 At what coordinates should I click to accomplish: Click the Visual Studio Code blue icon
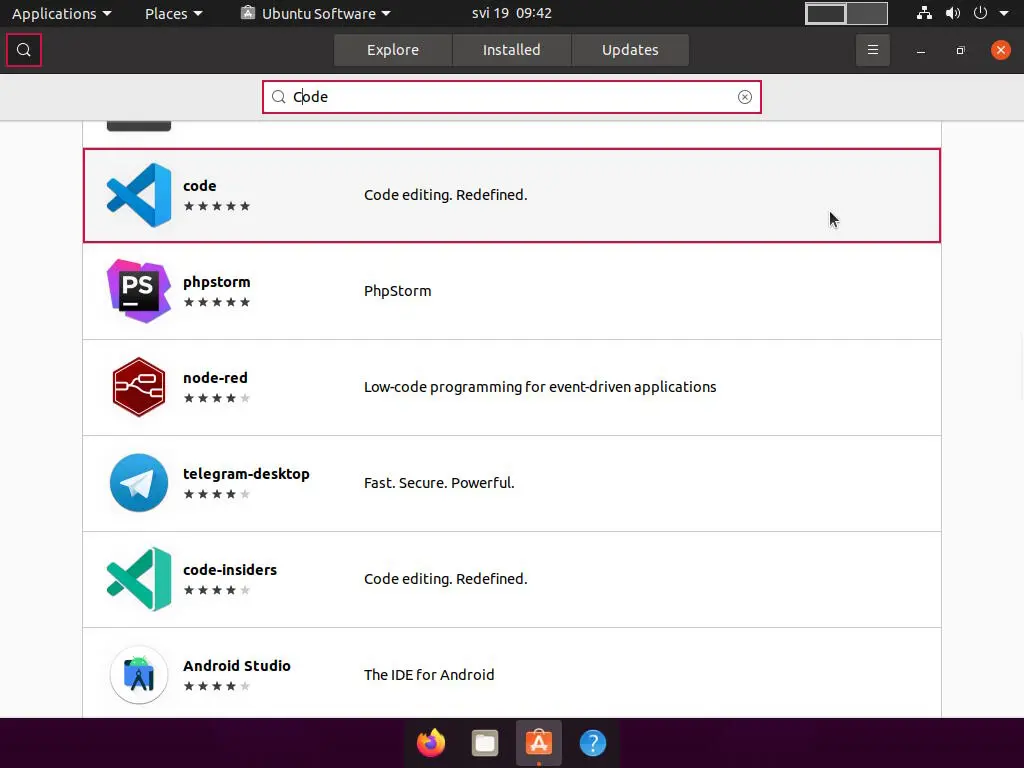[x=139, y=195]
